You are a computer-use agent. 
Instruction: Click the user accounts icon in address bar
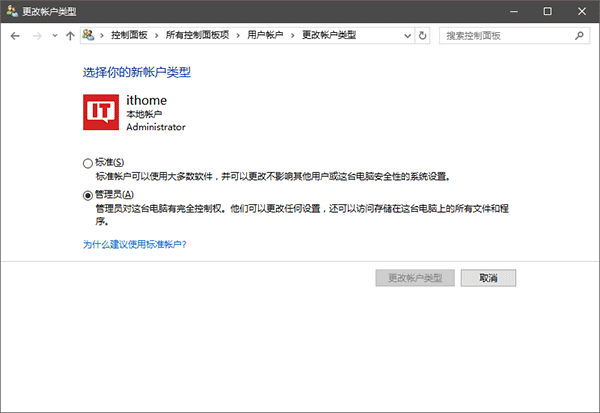[x=88, y=35]
